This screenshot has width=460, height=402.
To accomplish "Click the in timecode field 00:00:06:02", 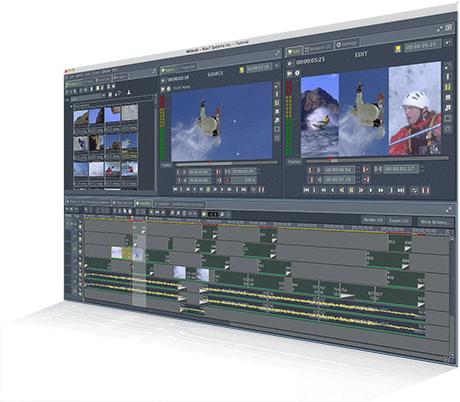I will pyautogui.click(x=338, y=170).
